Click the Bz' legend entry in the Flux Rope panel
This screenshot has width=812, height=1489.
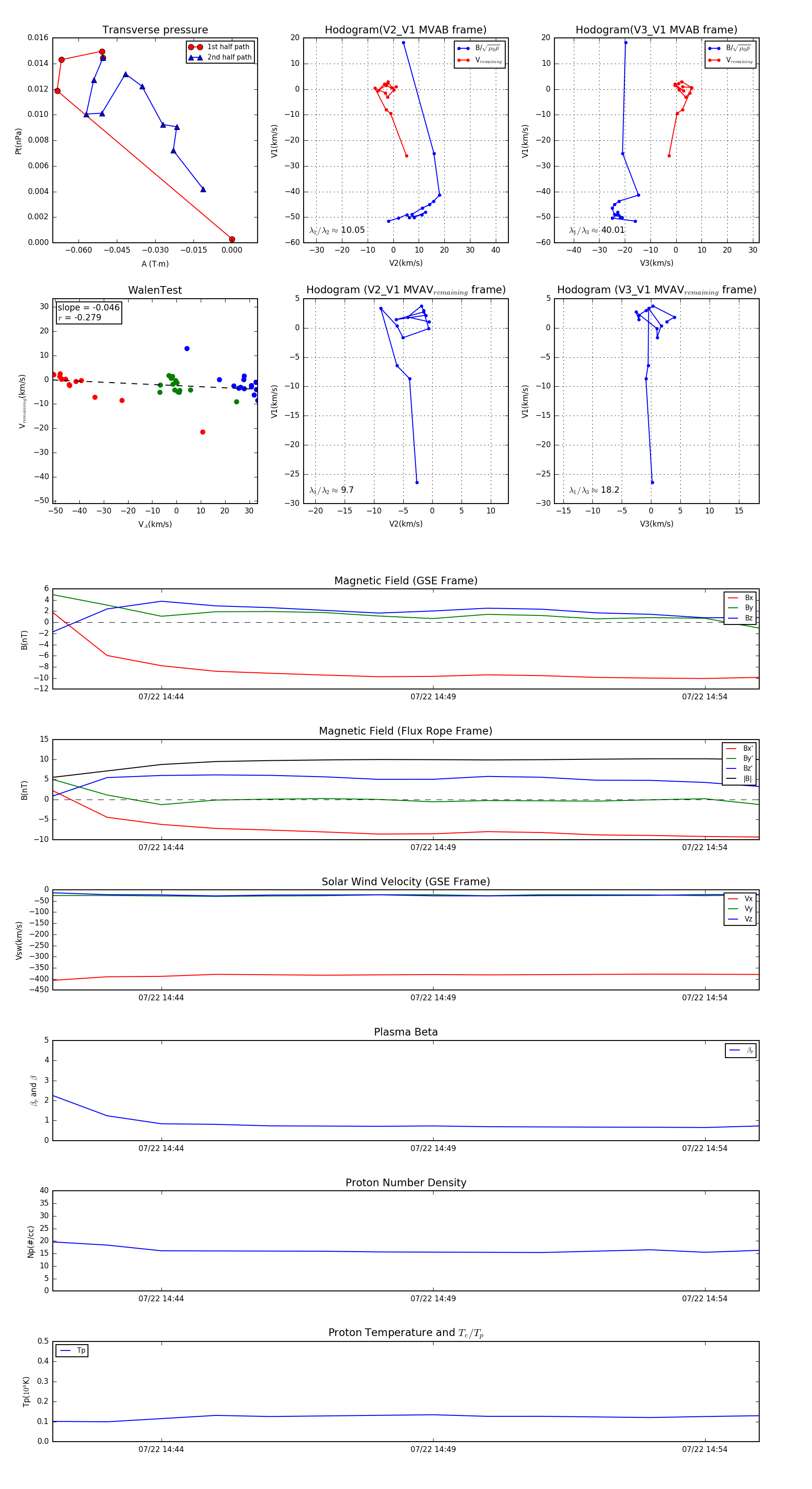(739, 769)
